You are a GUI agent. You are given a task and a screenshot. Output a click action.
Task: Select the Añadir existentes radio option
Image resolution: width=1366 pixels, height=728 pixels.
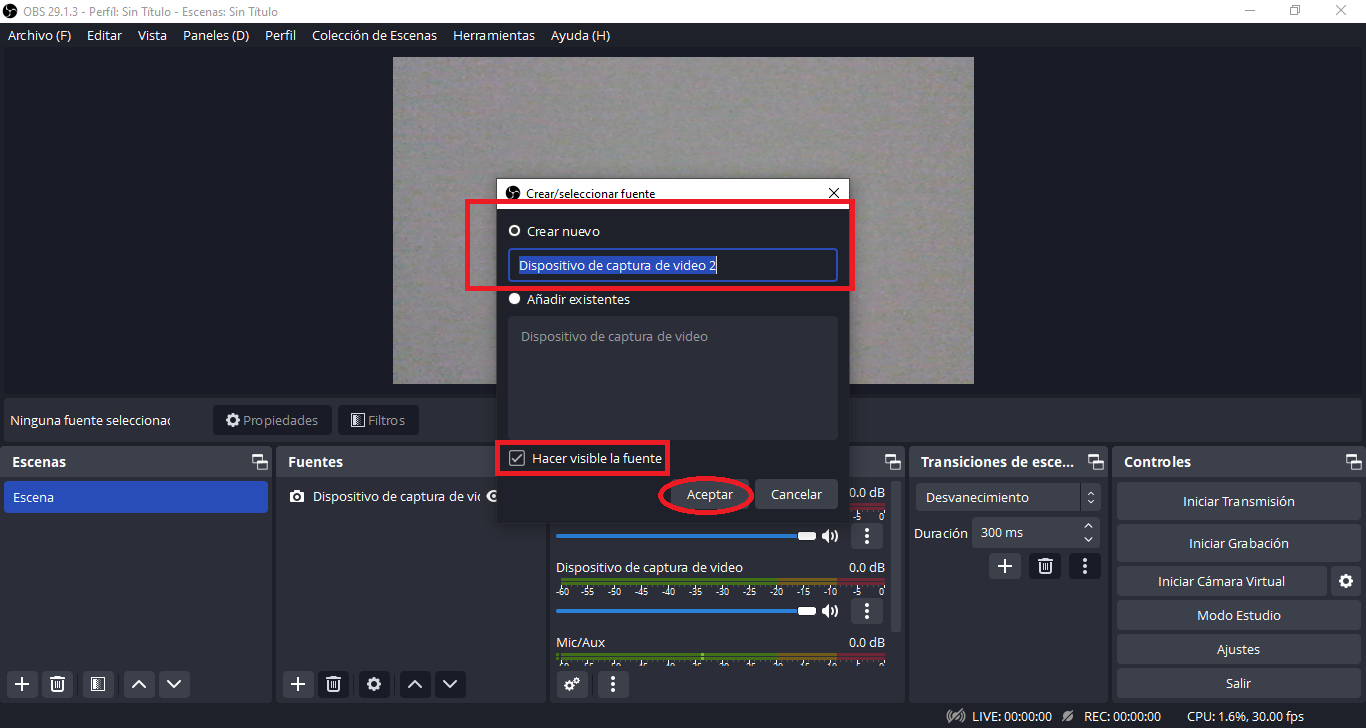pos(515,299)
